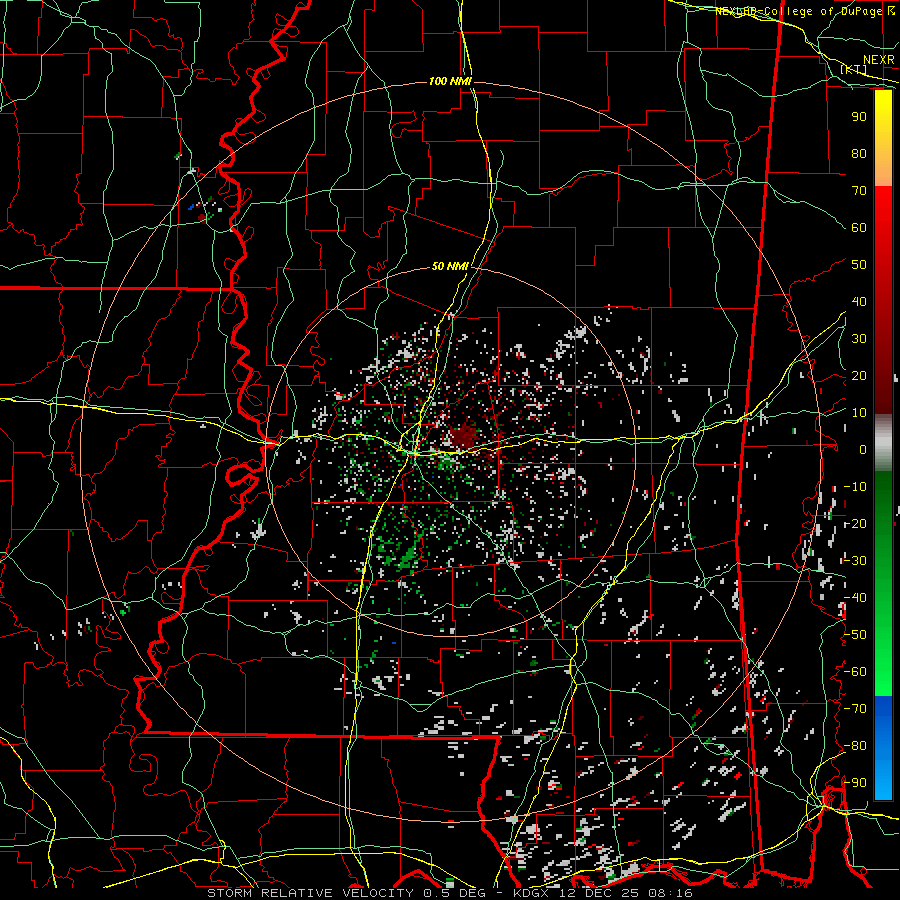Click the -90 knot scale label
900x900 pixels.
(855, 783)
